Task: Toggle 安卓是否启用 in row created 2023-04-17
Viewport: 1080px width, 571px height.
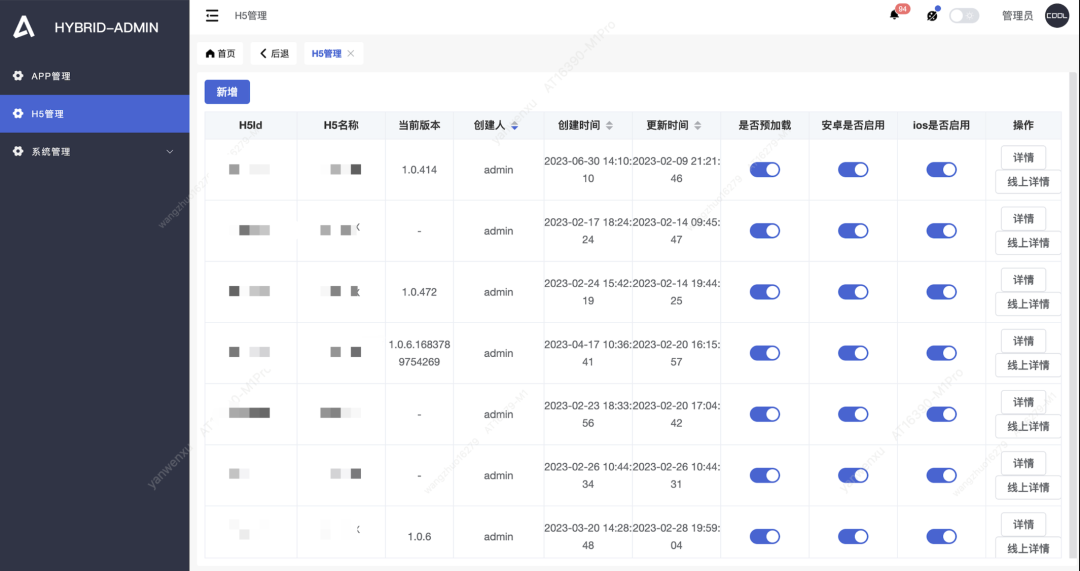Action: tap(853, 353)
